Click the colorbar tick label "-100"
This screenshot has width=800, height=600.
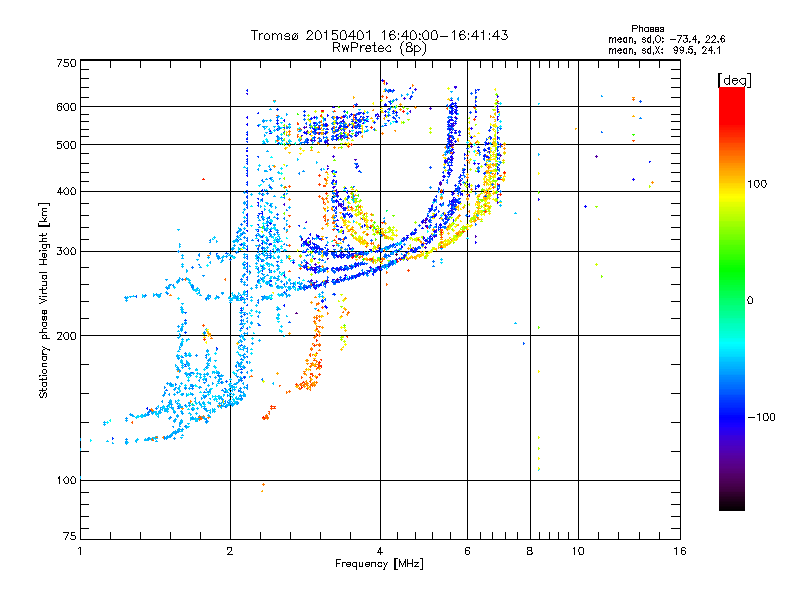(761, 417)
